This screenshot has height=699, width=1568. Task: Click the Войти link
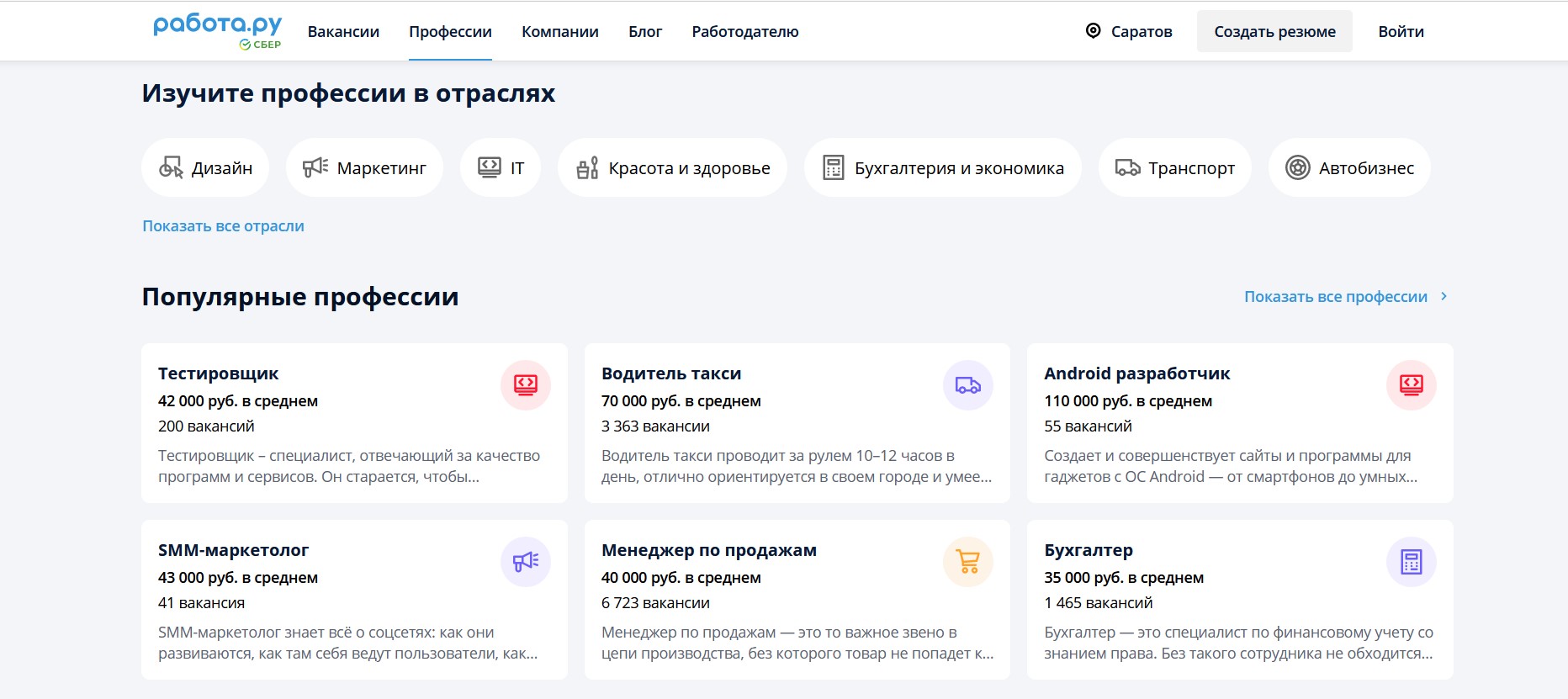coord(1401,32)
